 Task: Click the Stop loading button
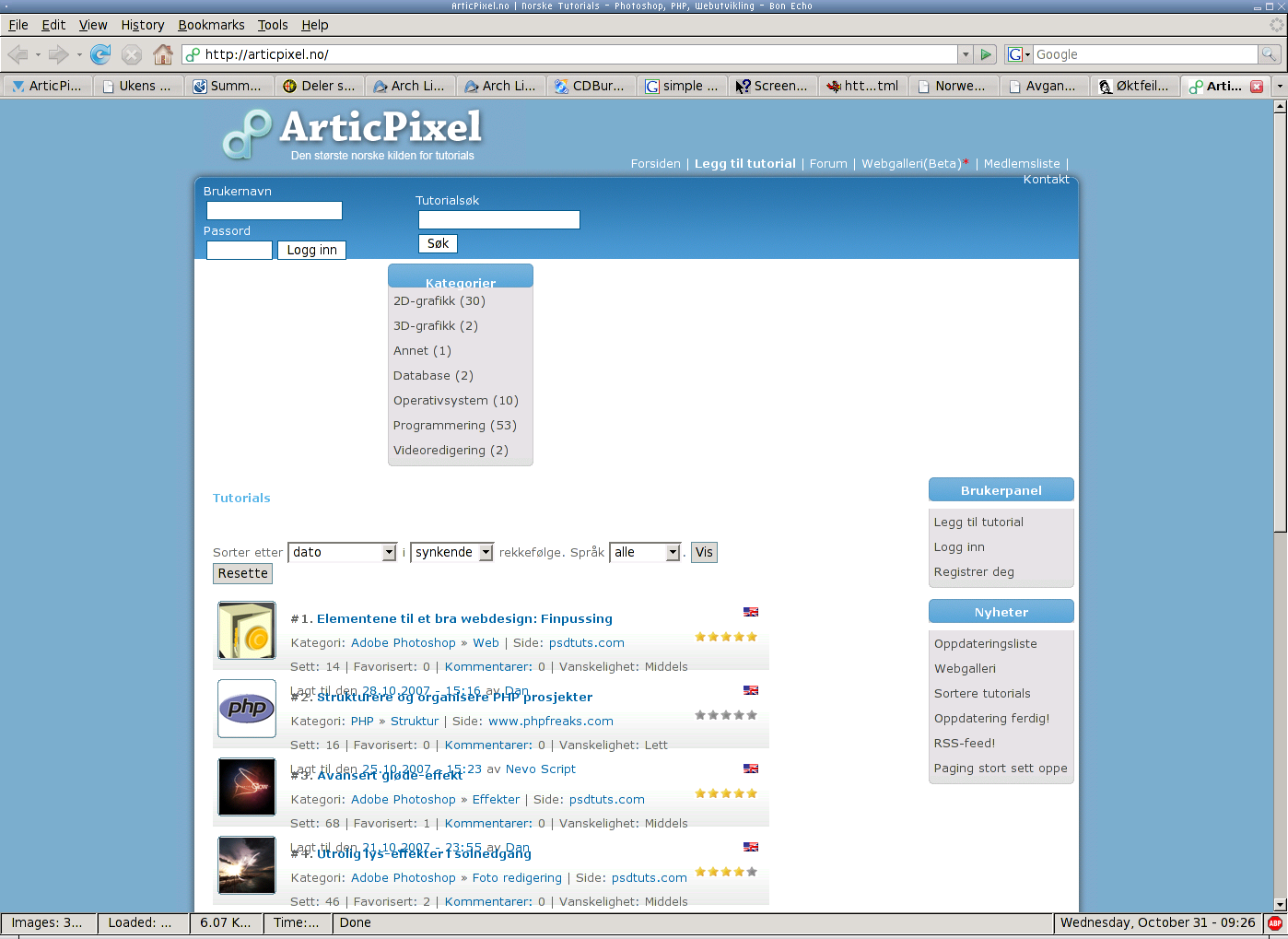pyautogui.click(x=132, y=54)
